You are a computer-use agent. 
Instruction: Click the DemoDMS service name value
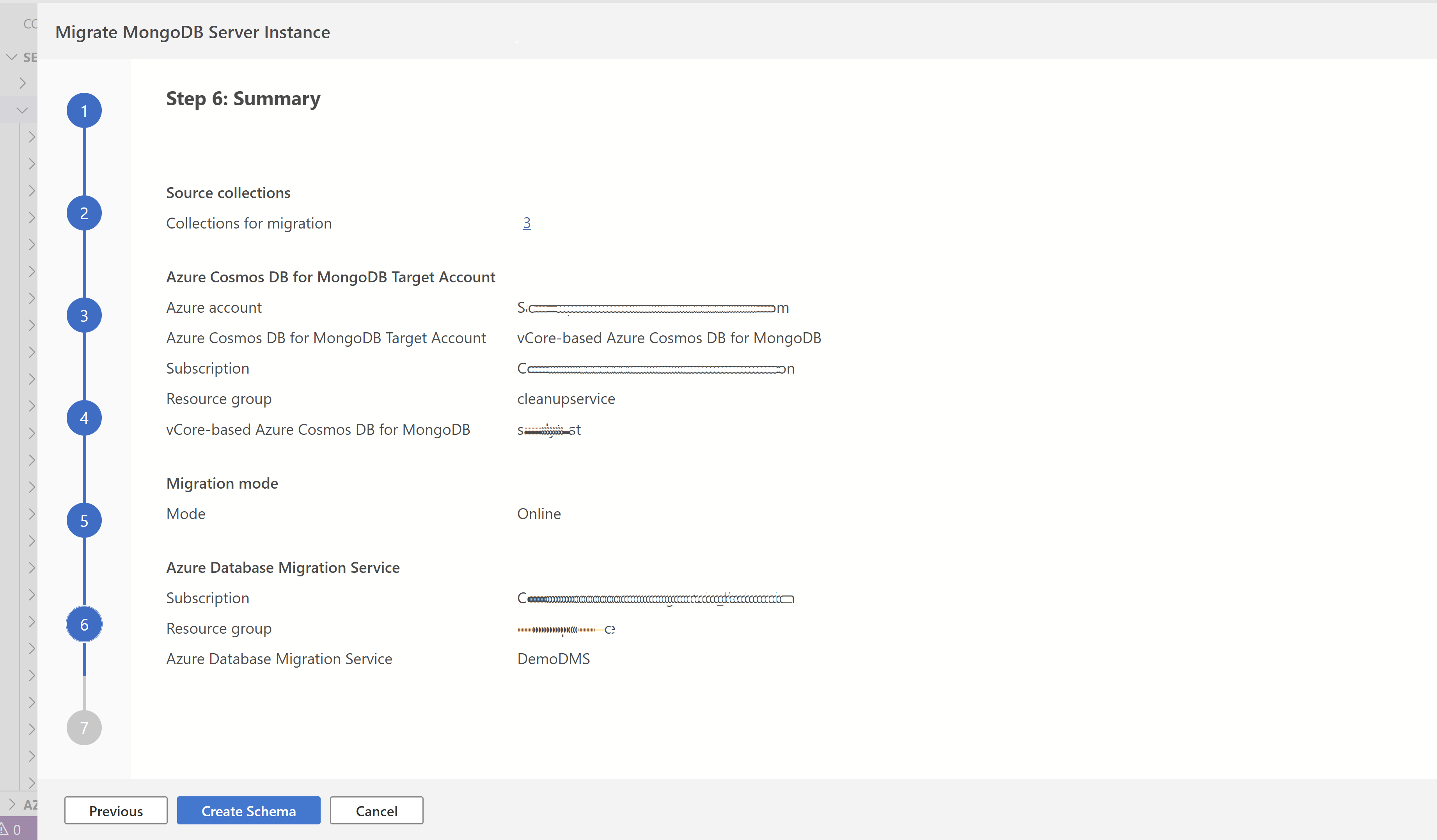click(x=553, y=659)
